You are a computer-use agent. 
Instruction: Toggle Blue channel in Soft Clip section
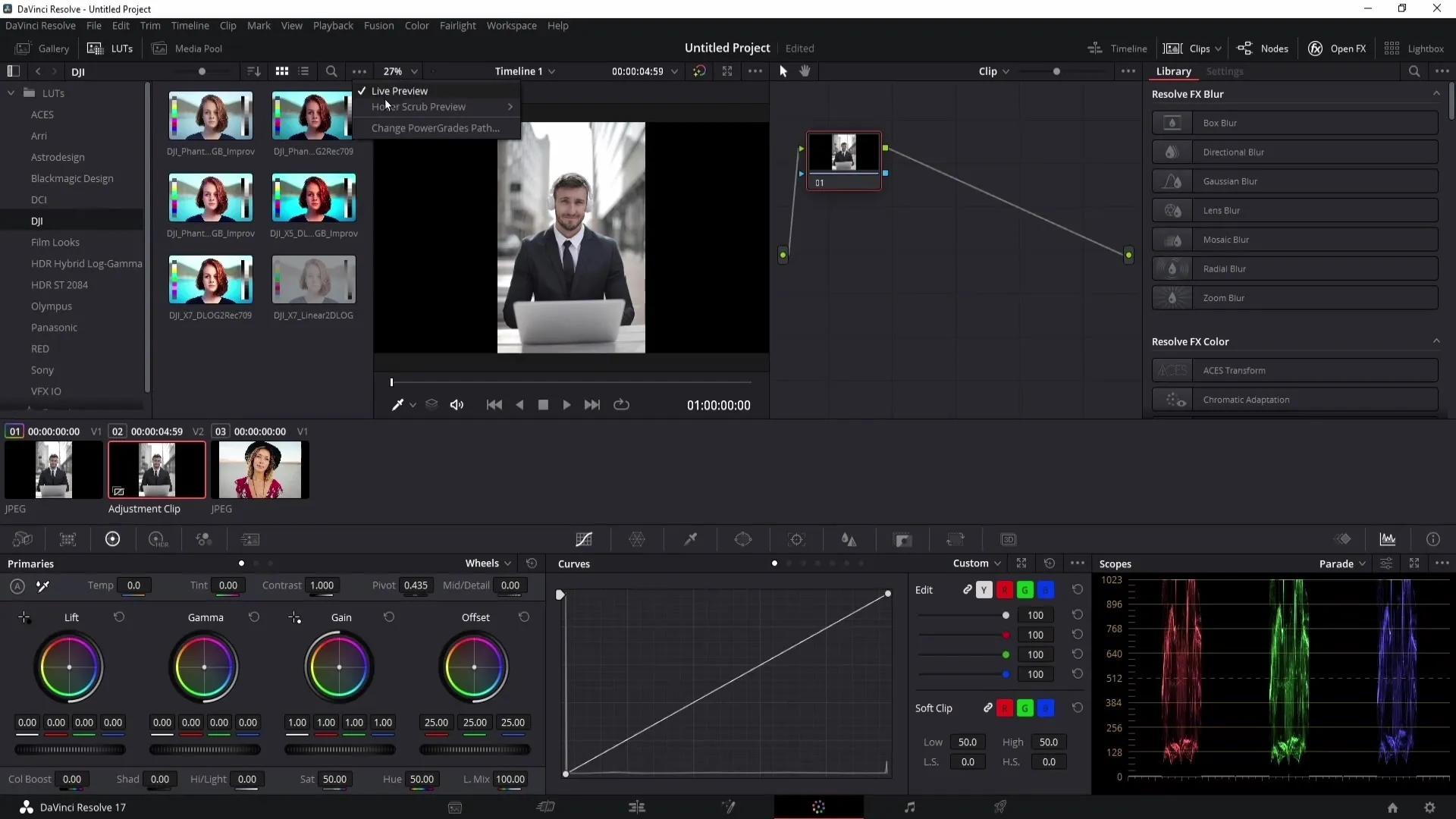point(1046,708)
